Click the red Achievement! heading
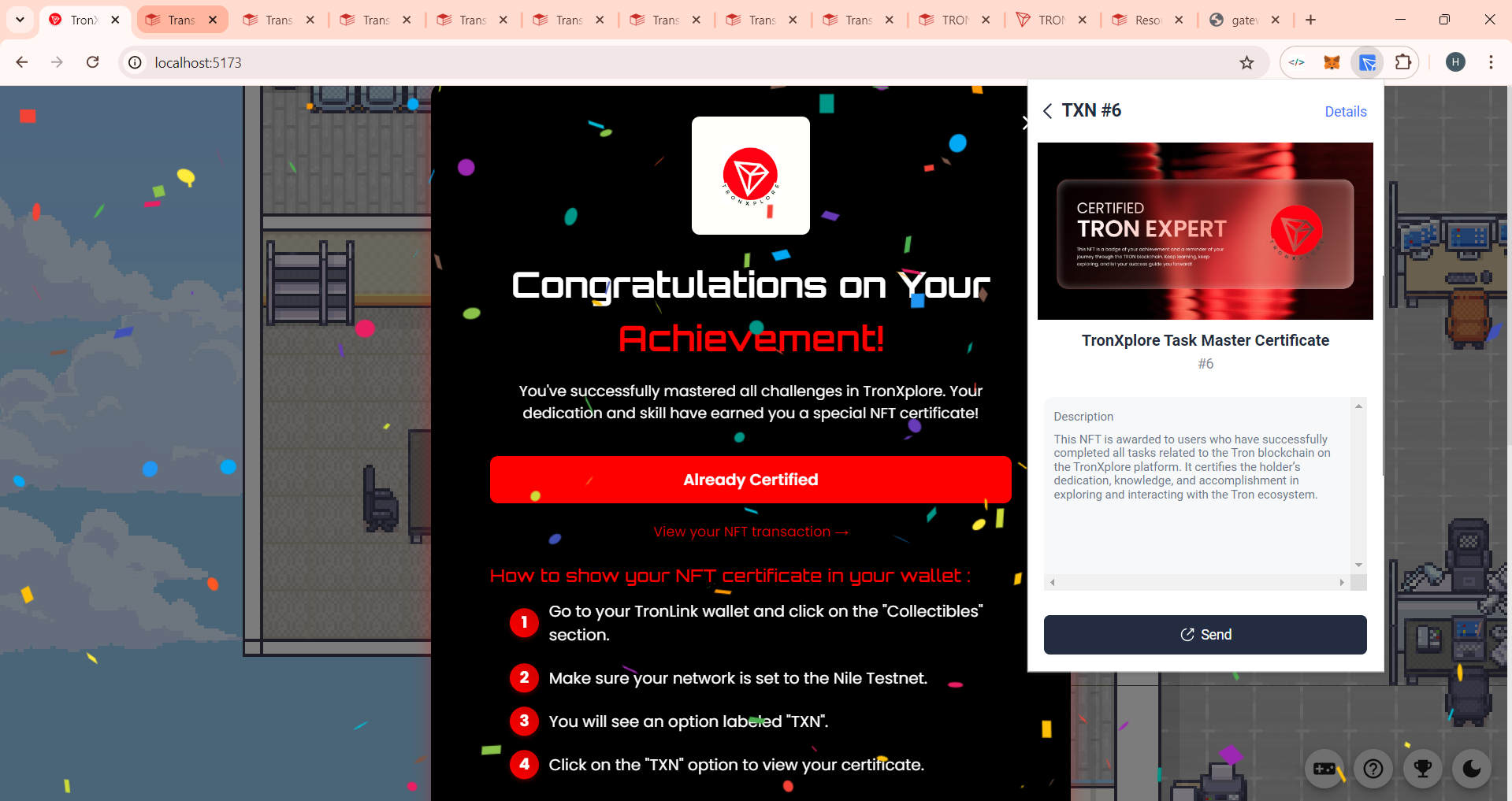The height and width of the screenshot is (801, 1512). coord(751,339)
